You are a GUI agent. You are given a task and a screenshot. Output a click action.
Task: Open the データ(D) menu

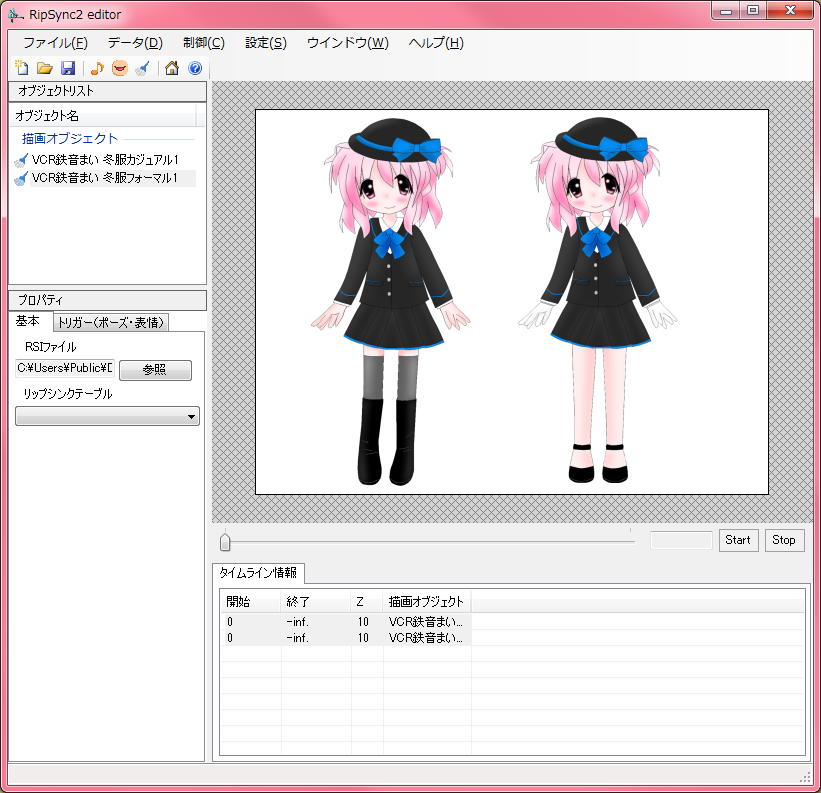(135, 43)
